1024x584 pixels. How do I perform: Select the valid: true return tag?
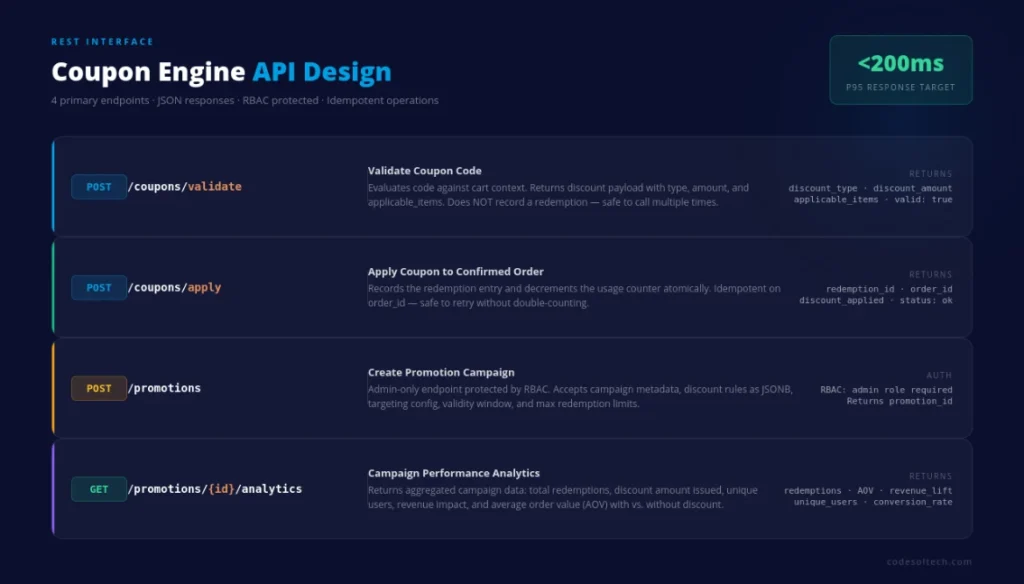924,199
